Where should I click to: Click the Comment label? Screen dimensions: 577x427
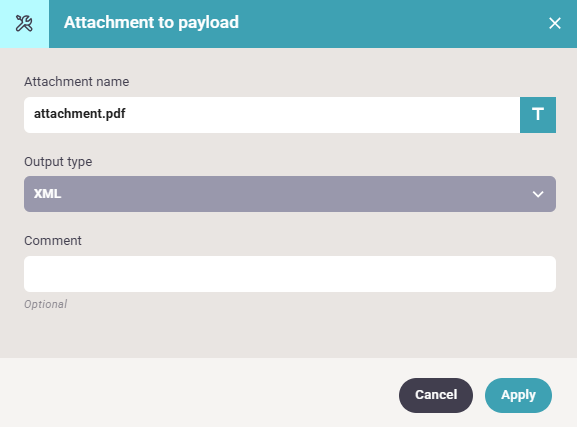(x=53, y=241)
